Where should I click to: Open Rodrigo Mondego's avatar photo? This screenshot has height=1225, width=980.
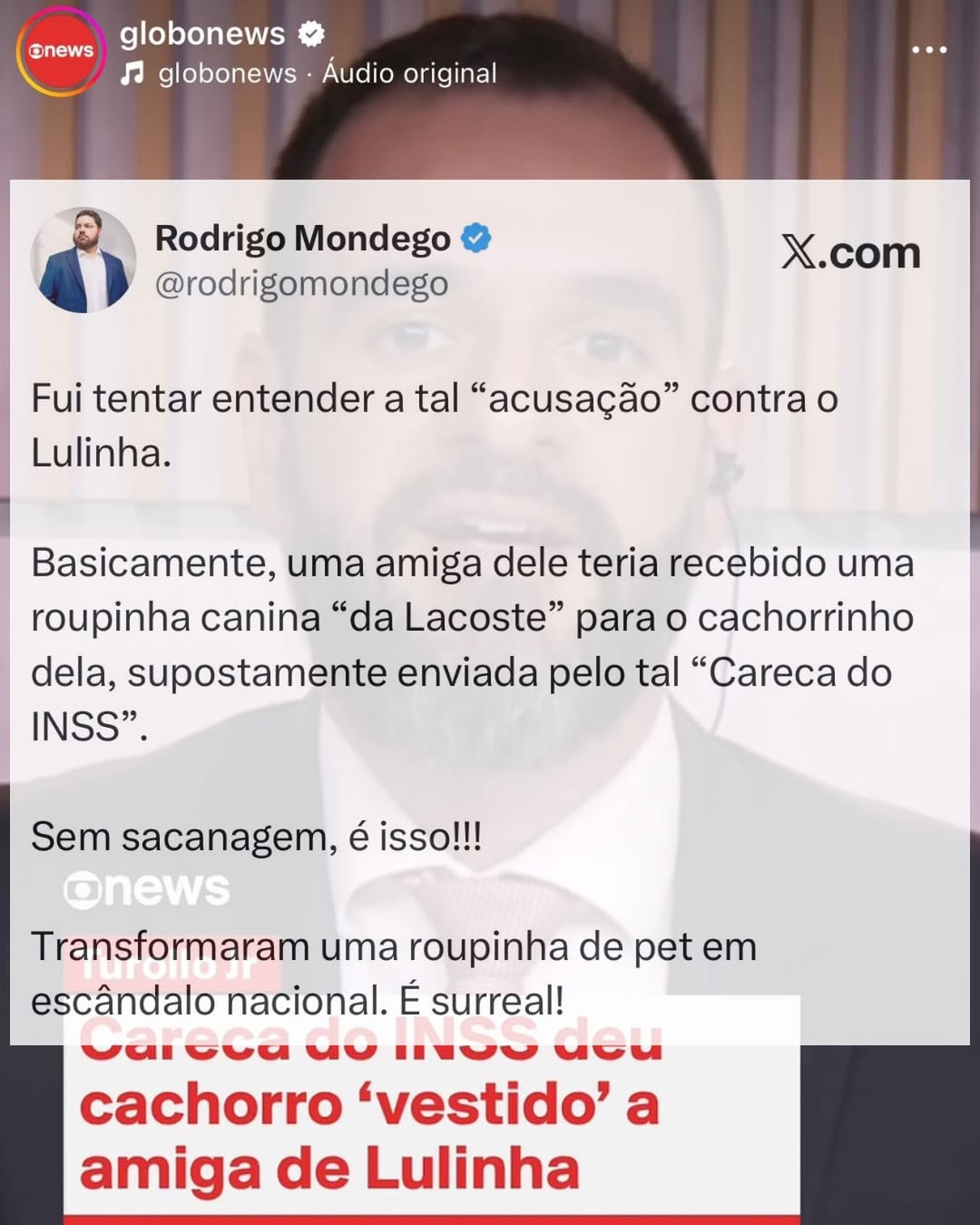83,260
